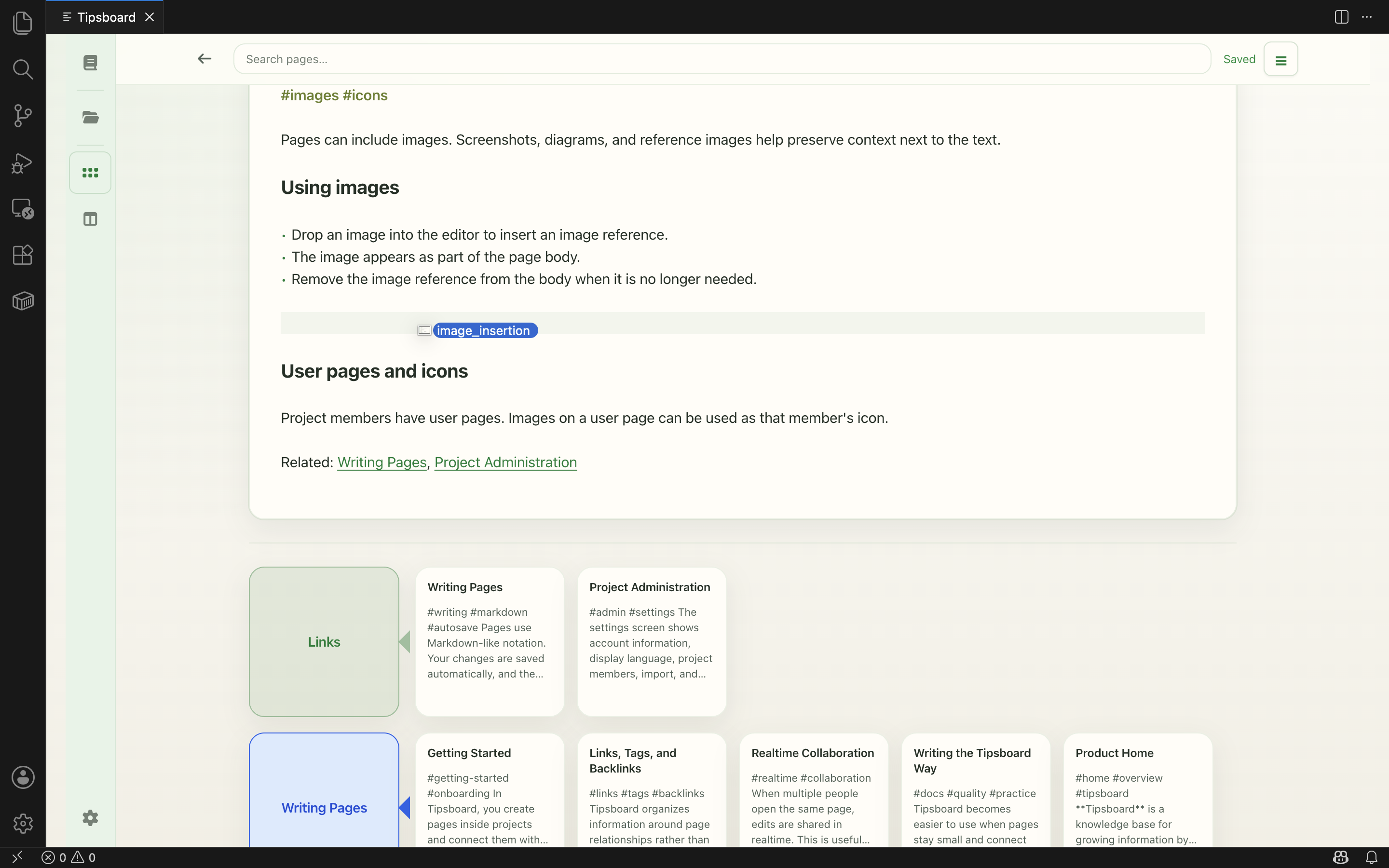
Task: Select the Tipsboard grid view icon
Action: (x=90, y=173)
